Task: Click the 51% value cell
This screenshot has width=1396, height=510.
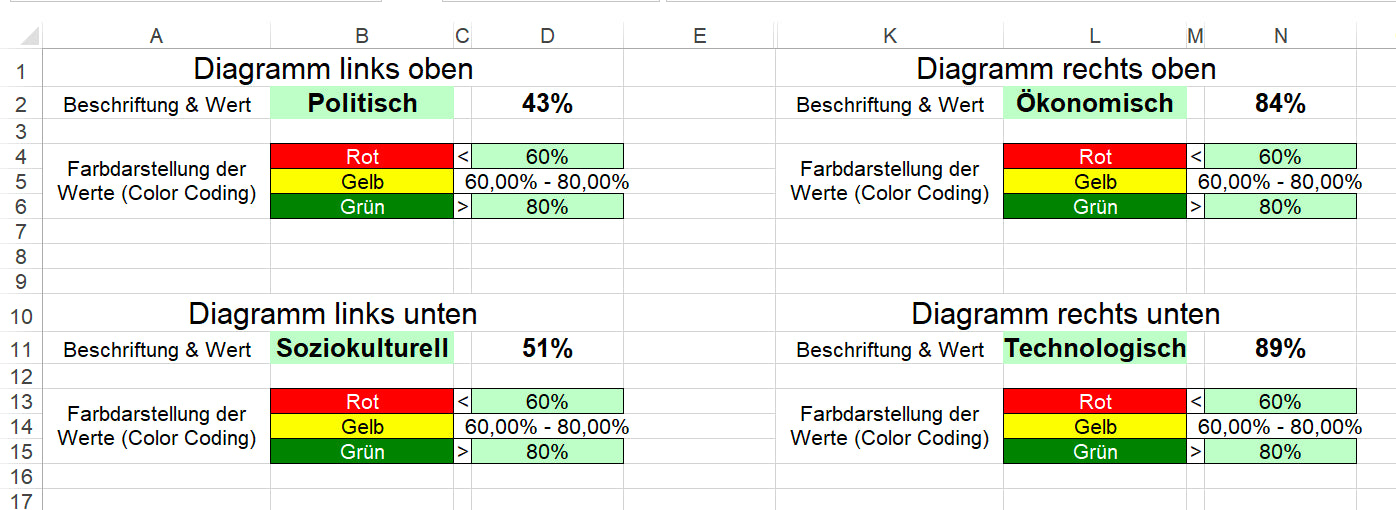Action: click(547, 348)
